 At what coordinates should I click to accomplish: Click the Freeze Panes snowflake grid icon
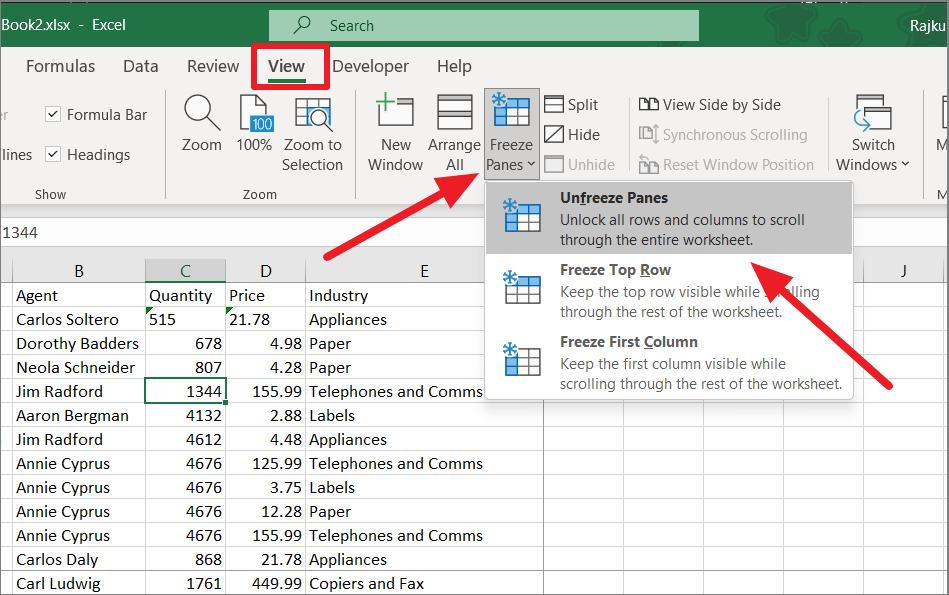tap(511, 113)
